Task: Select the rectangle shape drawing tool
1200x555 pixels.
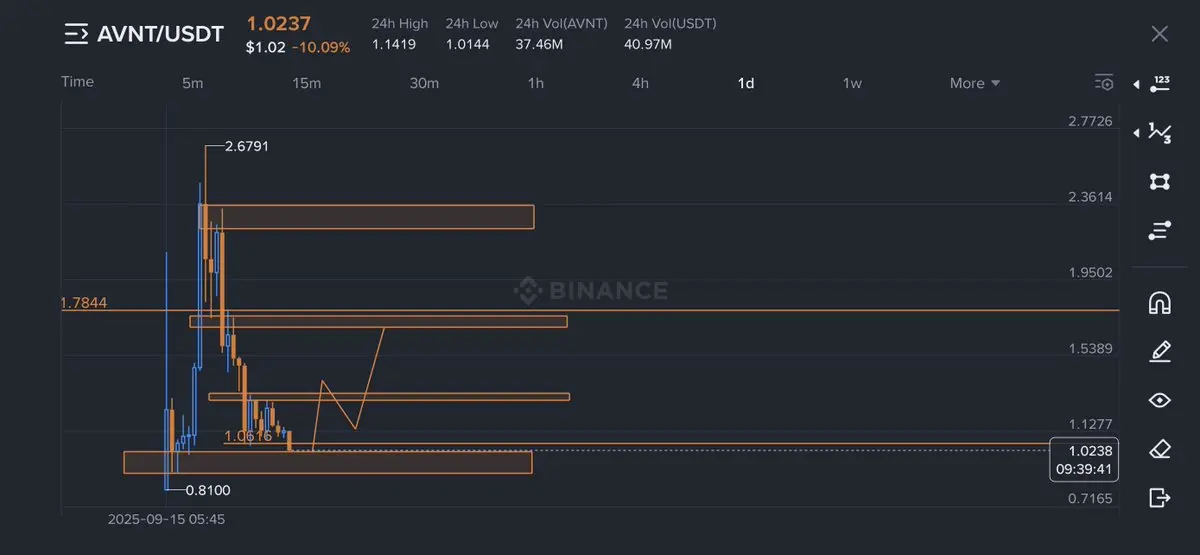Action: (x=1160, y=182)
